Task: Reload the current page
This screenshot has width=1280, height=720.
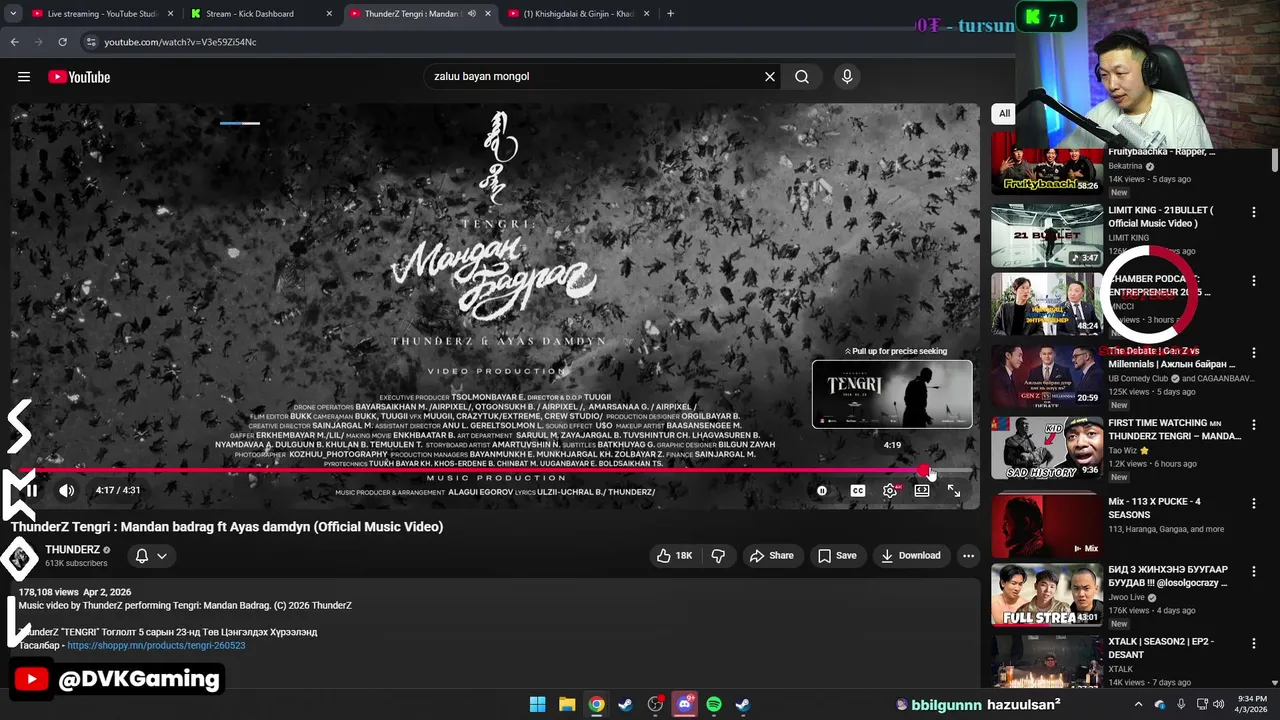Action: 62,42
